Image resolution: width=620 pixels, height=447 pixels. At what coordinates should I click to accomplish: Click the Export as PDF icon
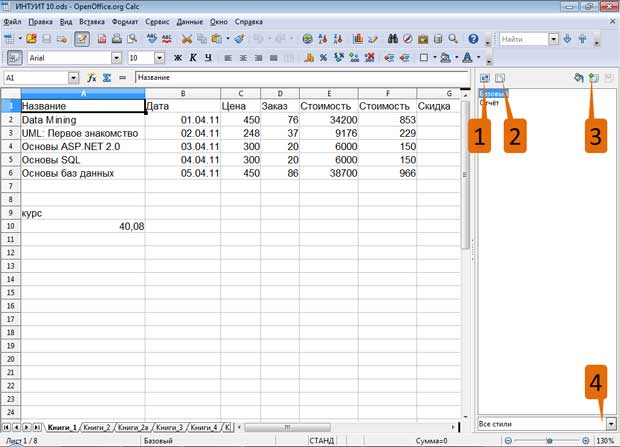102,39
